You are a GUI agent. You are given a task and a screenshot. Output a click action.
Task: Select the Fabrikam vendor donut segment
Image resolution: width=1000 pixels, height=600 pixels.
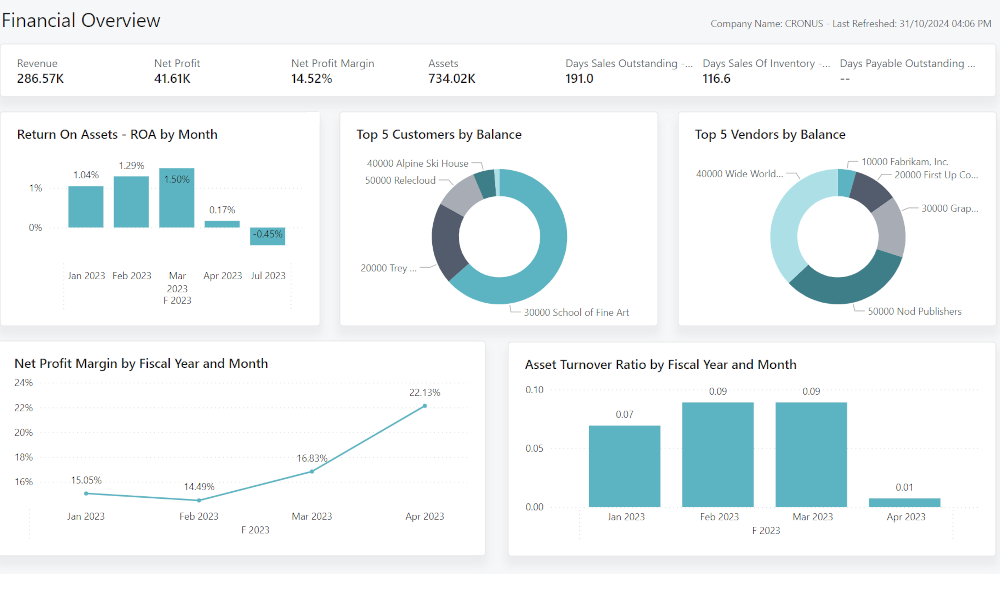pos(846,182)
